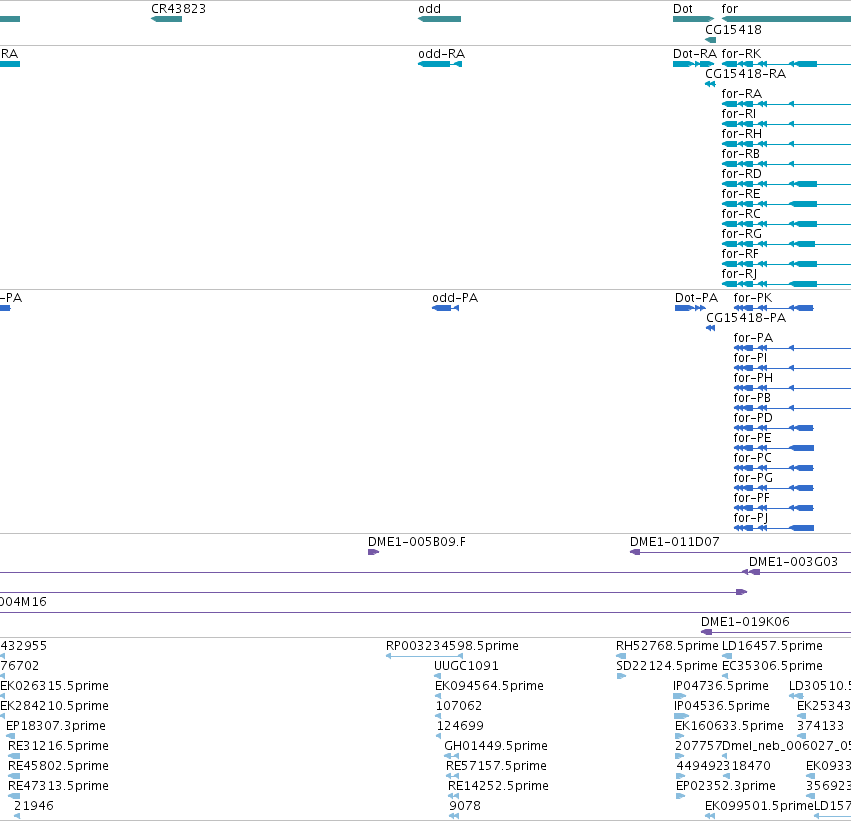The width and height of the screenshot is (851, 821).
Task: Click the for-RE transcript label
Action: (x=741, y=194)
